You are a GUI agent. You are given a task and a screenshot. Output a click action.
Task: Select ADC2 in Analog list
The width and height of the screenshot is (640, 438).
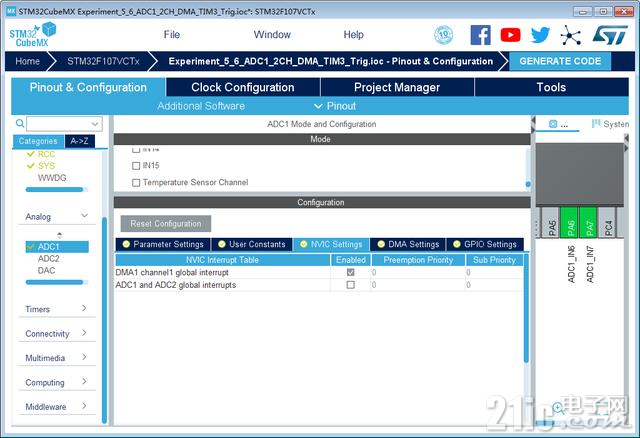pyautogui.click(x=49, y=259)
